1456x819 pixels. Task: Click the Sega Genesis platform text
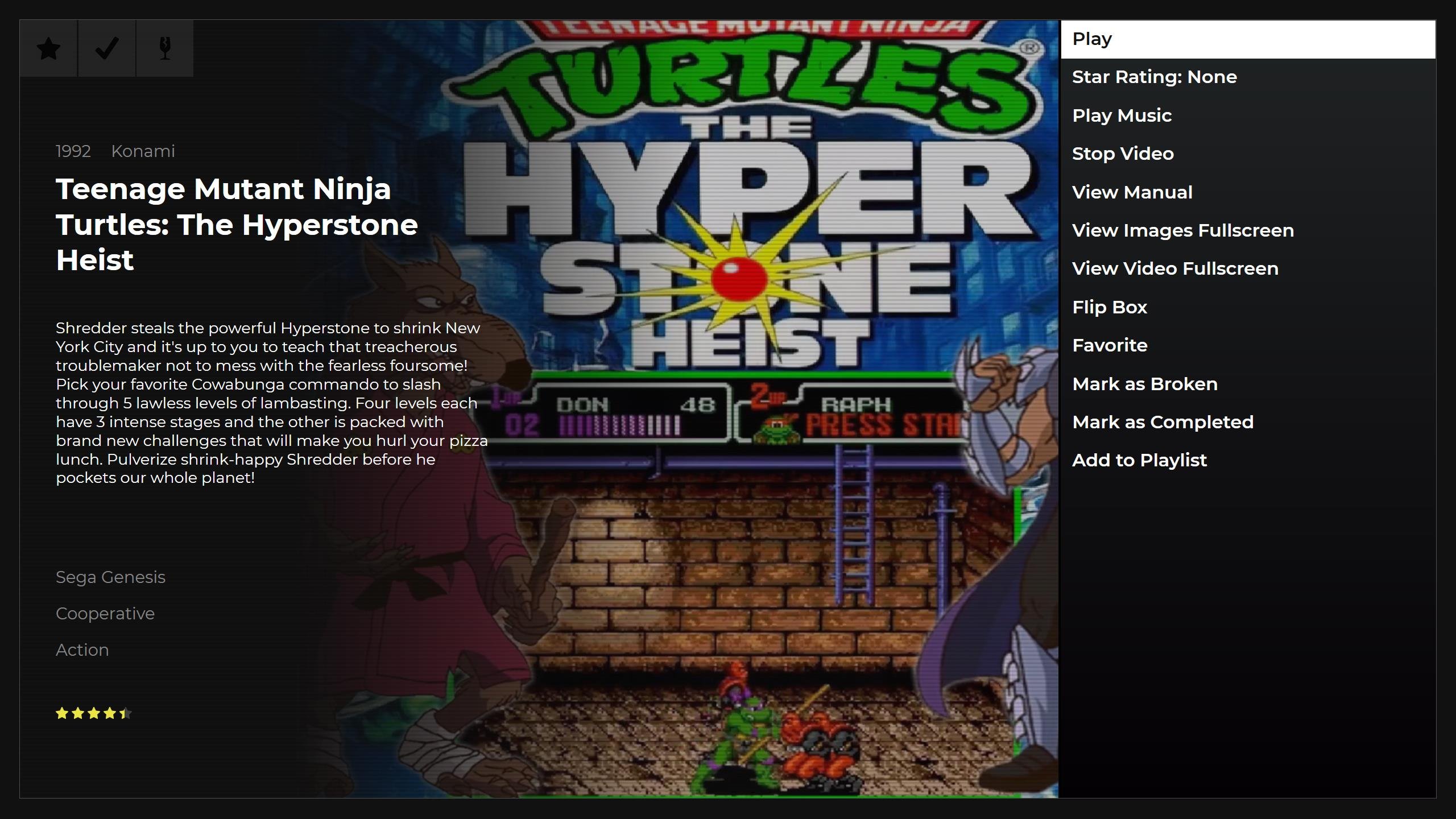110,577
